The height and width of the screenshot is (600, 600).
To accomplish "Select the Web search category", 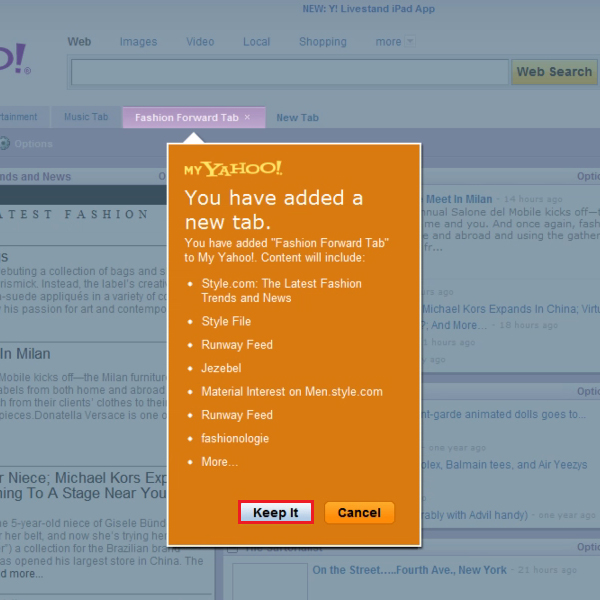I will [79, 41].
